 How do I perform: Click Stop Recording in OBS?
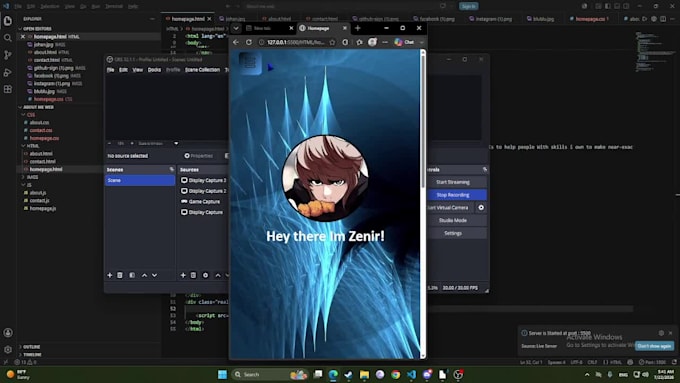tap(453, 195)
